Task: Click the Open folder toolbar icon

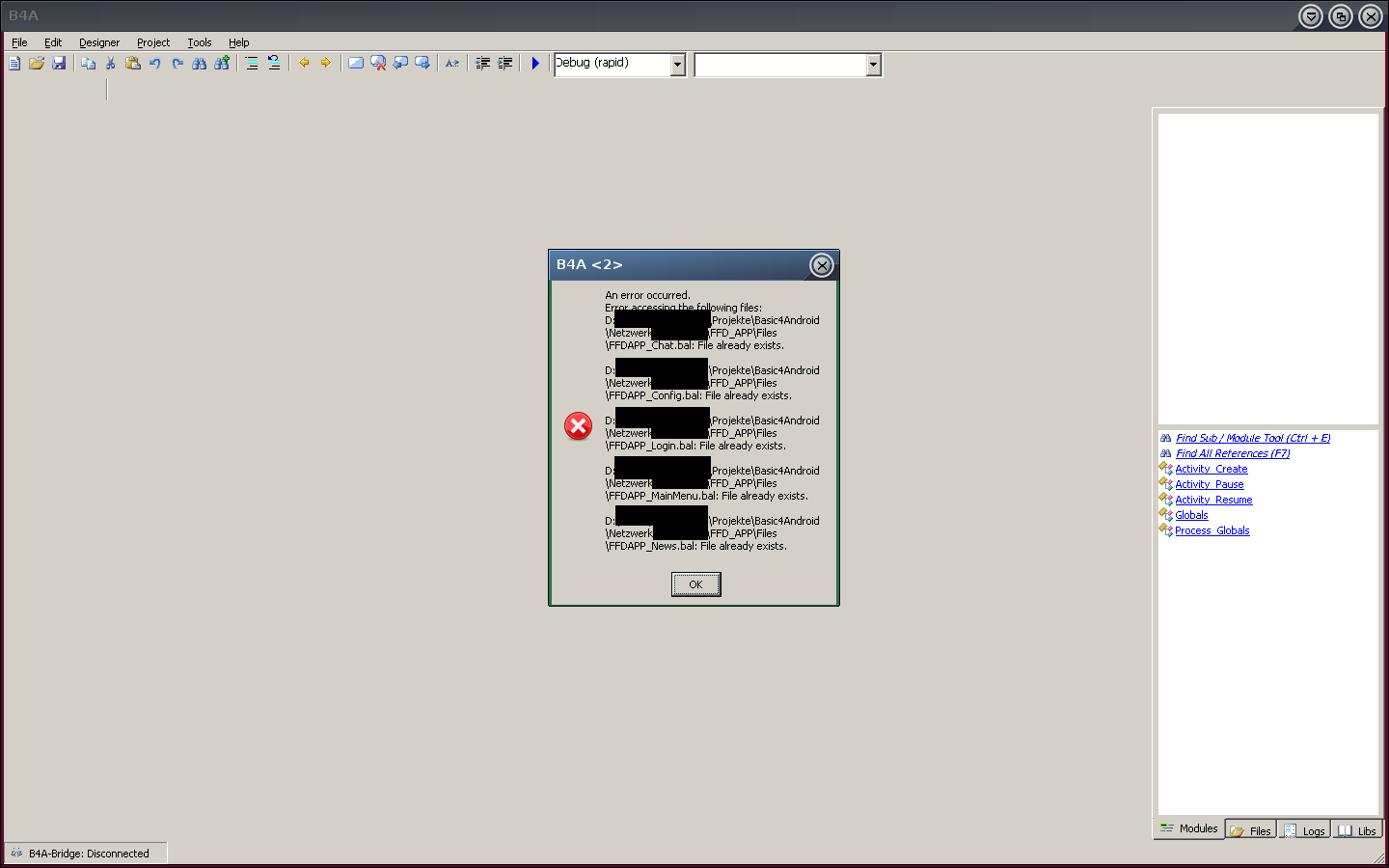Action: pos(37,63)
